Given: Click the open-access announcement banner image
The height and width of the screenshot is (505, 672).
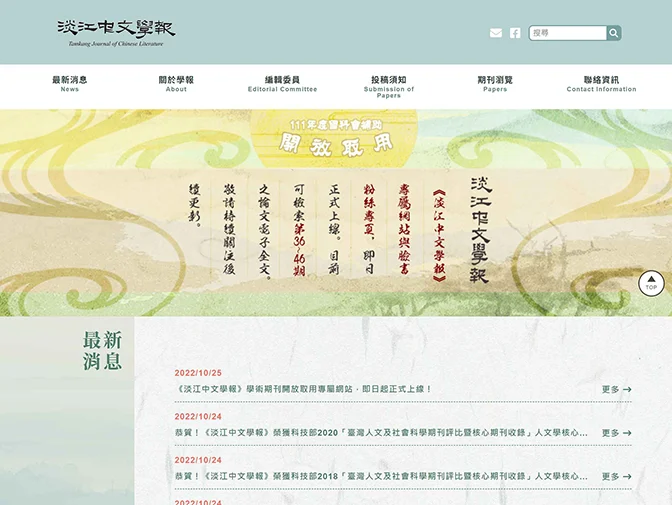Looking at the screenshot, I should pyautogui.click(x=336, y=213).
